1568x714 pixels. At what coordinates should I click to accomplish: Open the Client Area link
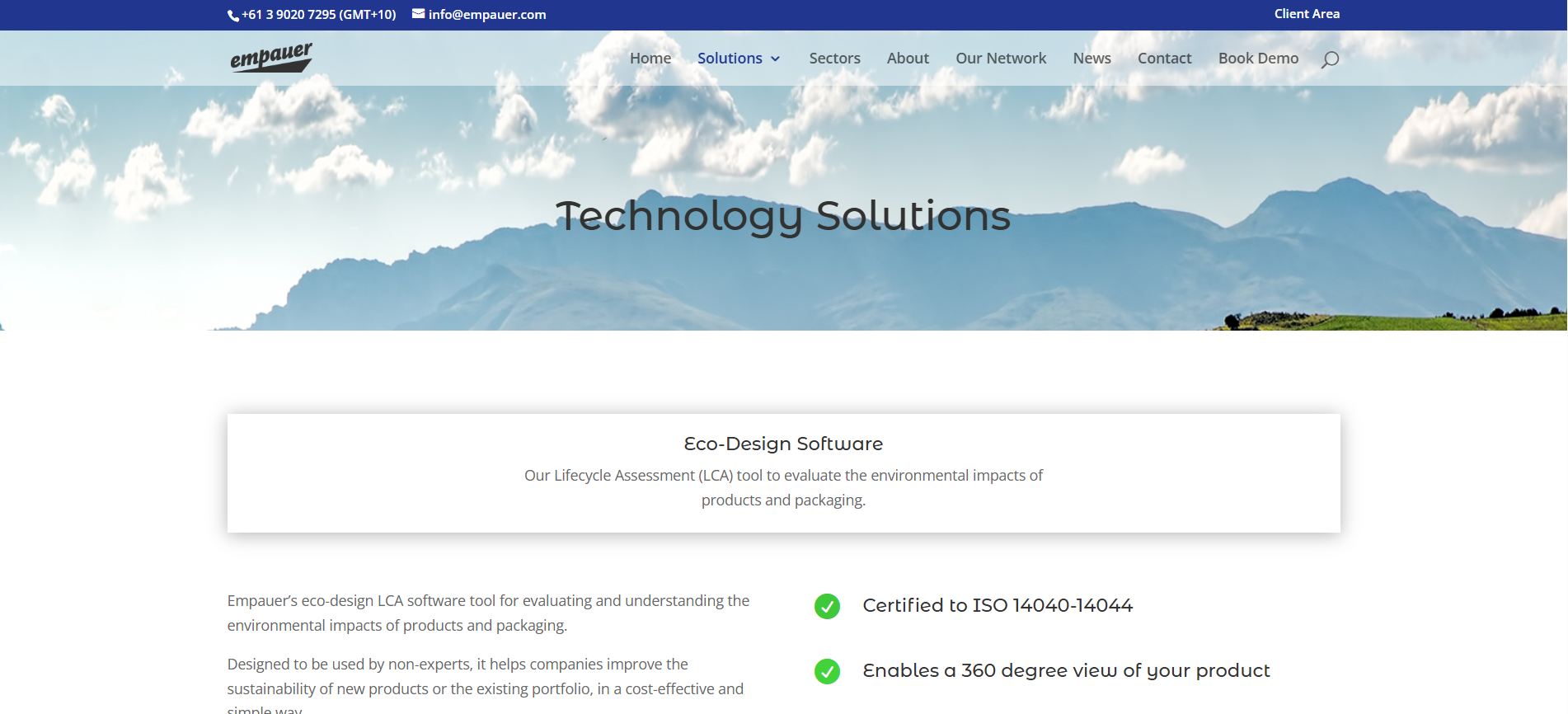click(x=1307, y=14)
